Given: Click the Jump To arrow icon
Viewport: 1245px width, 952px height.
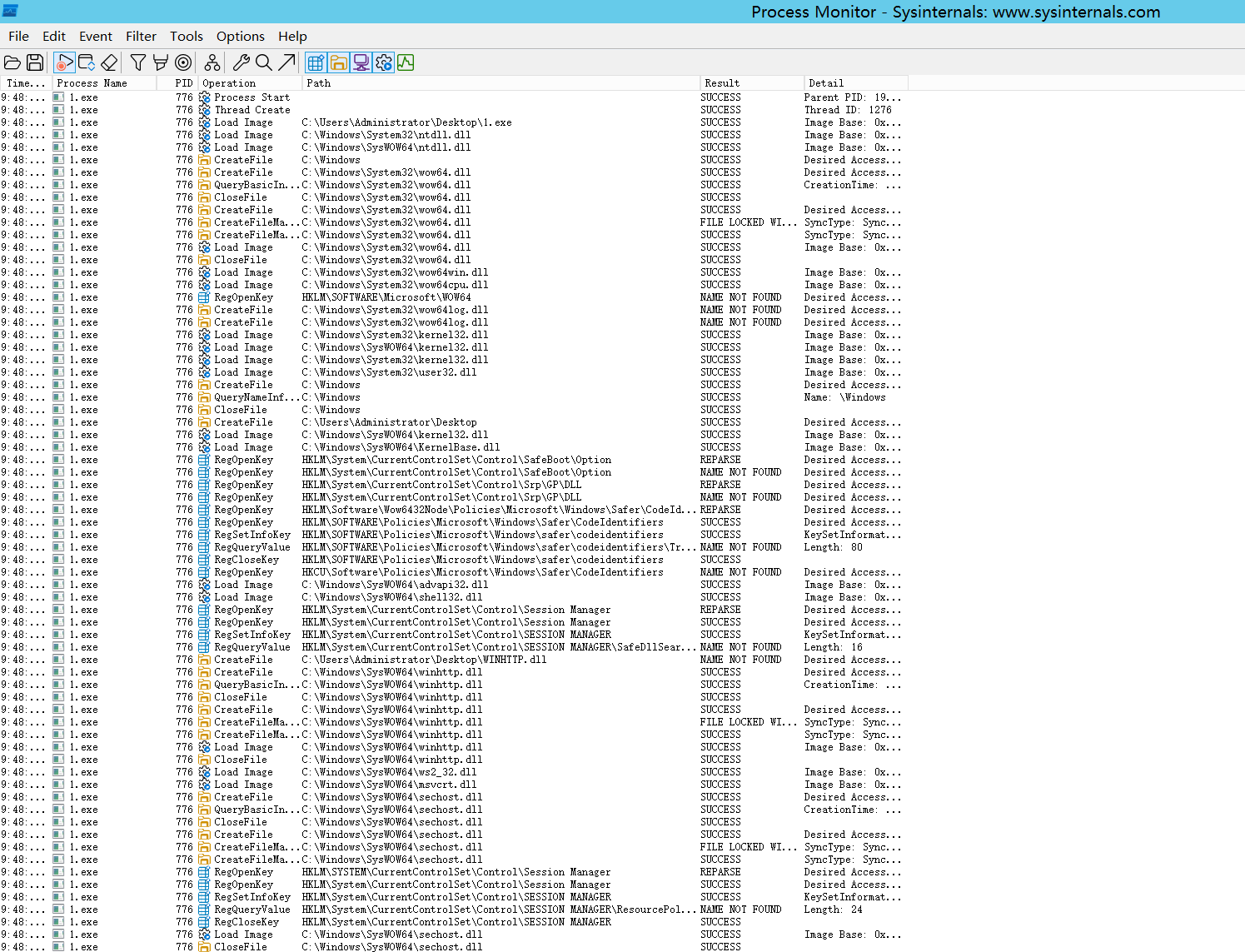Looking at the screenshot, I should (287, 62).
